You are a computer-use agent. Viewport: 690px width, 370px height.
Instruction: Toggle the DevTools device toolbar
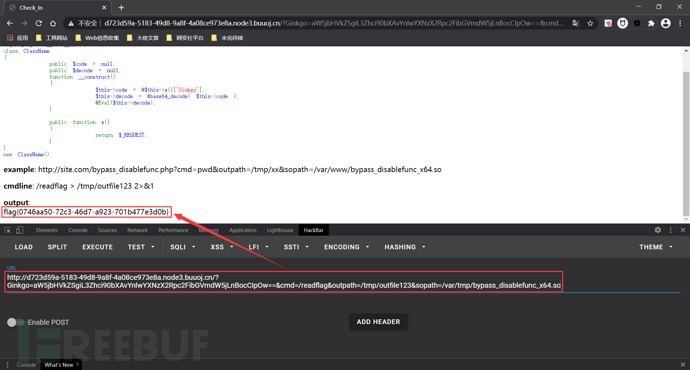[x=19, y=230]
